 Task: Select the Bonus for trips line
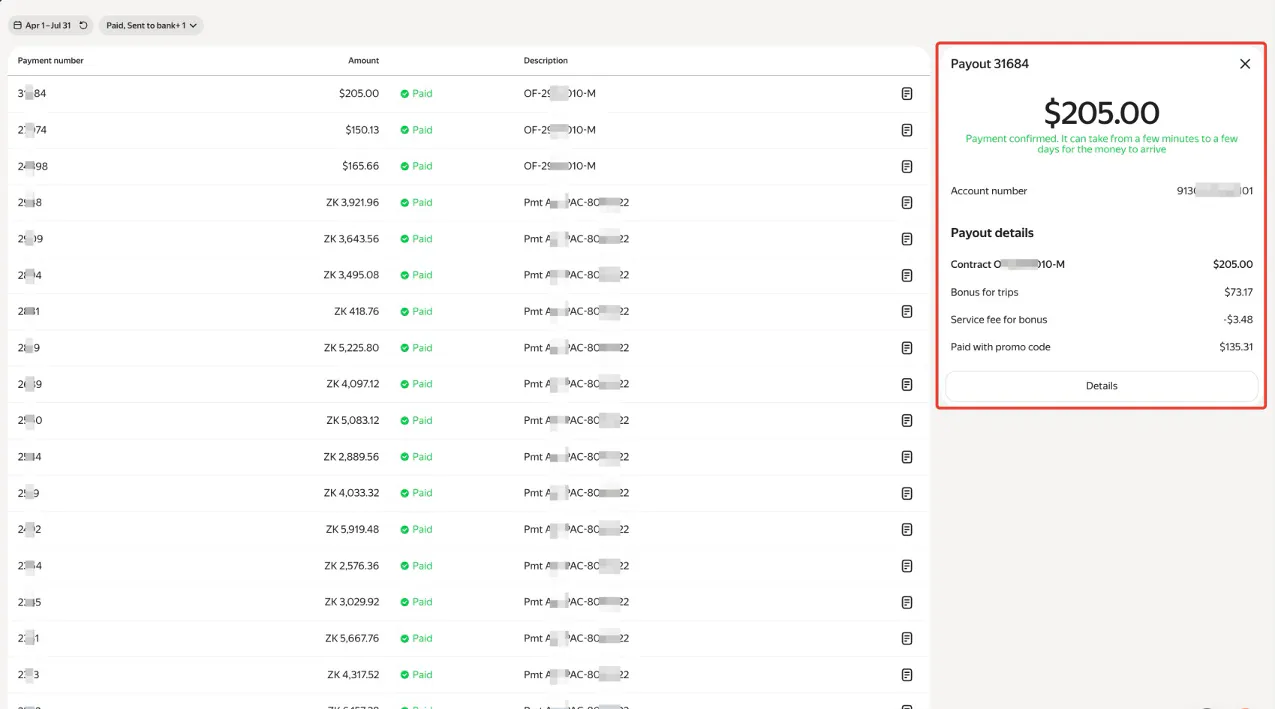click(1101, 293)
